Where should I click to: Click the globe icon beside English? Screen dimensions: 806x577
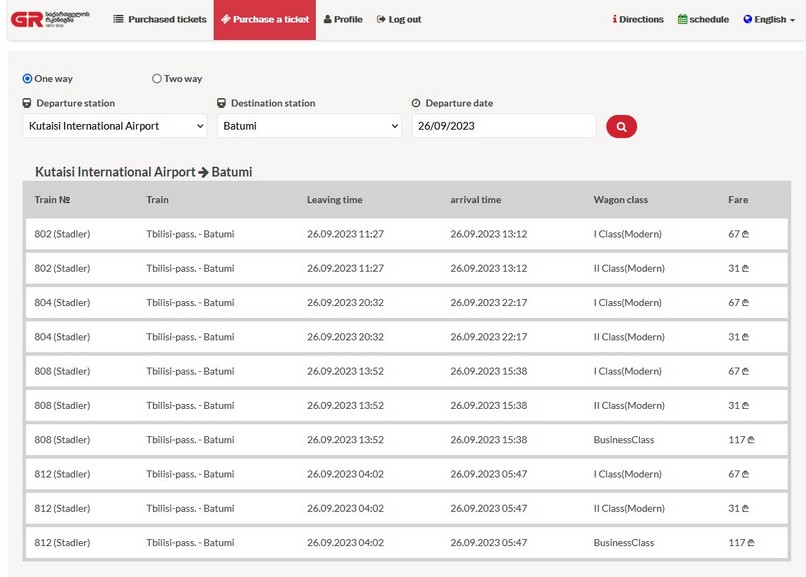747,19
